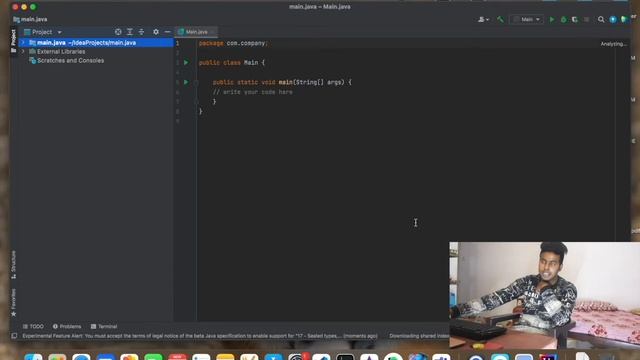
Task: Click the tool windows quick access icon in status bar
Action: (x=14, y=336)
